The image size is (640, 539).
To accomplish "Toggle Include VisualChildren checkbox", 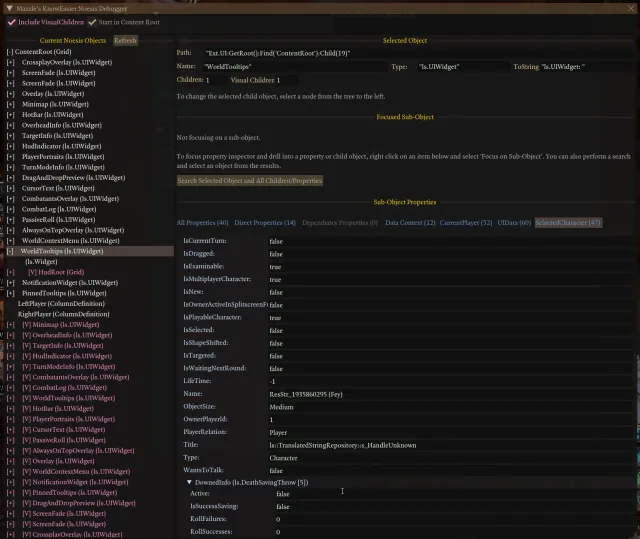I will click(x=12, y=22).
